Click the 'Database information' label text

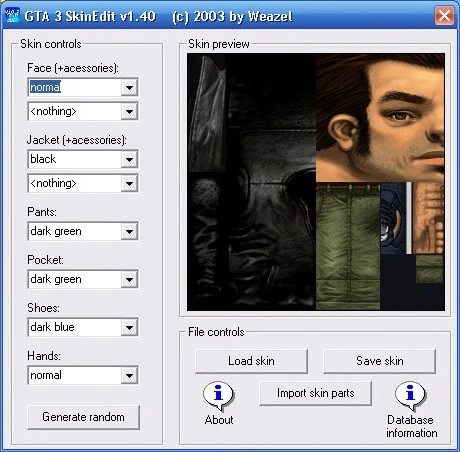click(x=411, y=426)
